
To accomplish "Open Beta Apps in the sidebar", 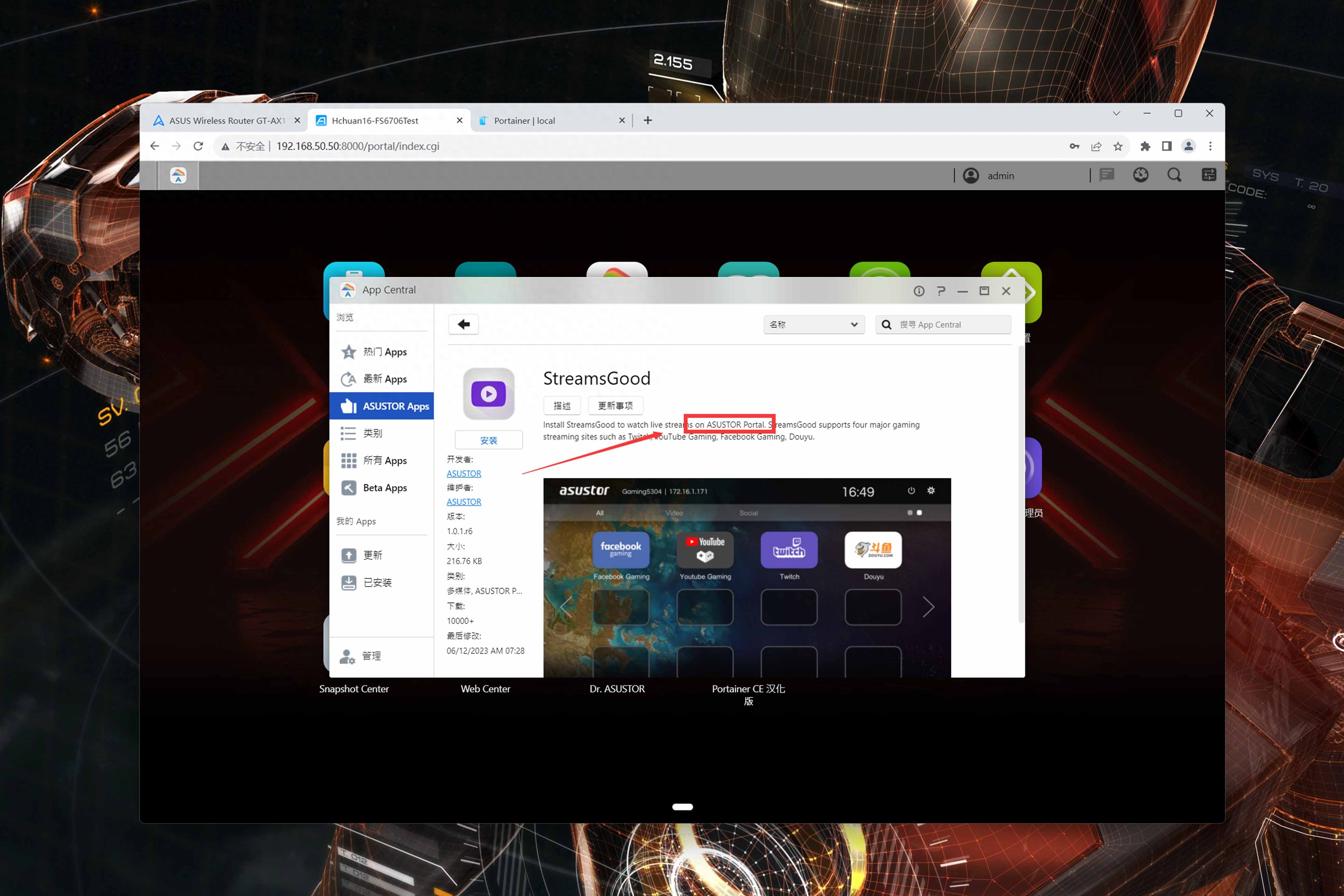I will (381, 487).
